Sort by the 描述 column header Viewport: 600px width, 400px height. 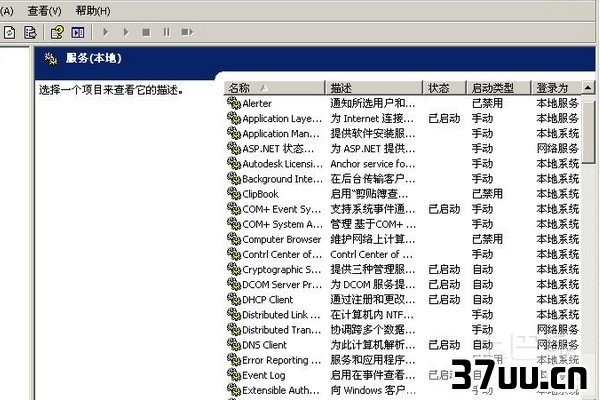pyautogui.click(x=374, y=88)
